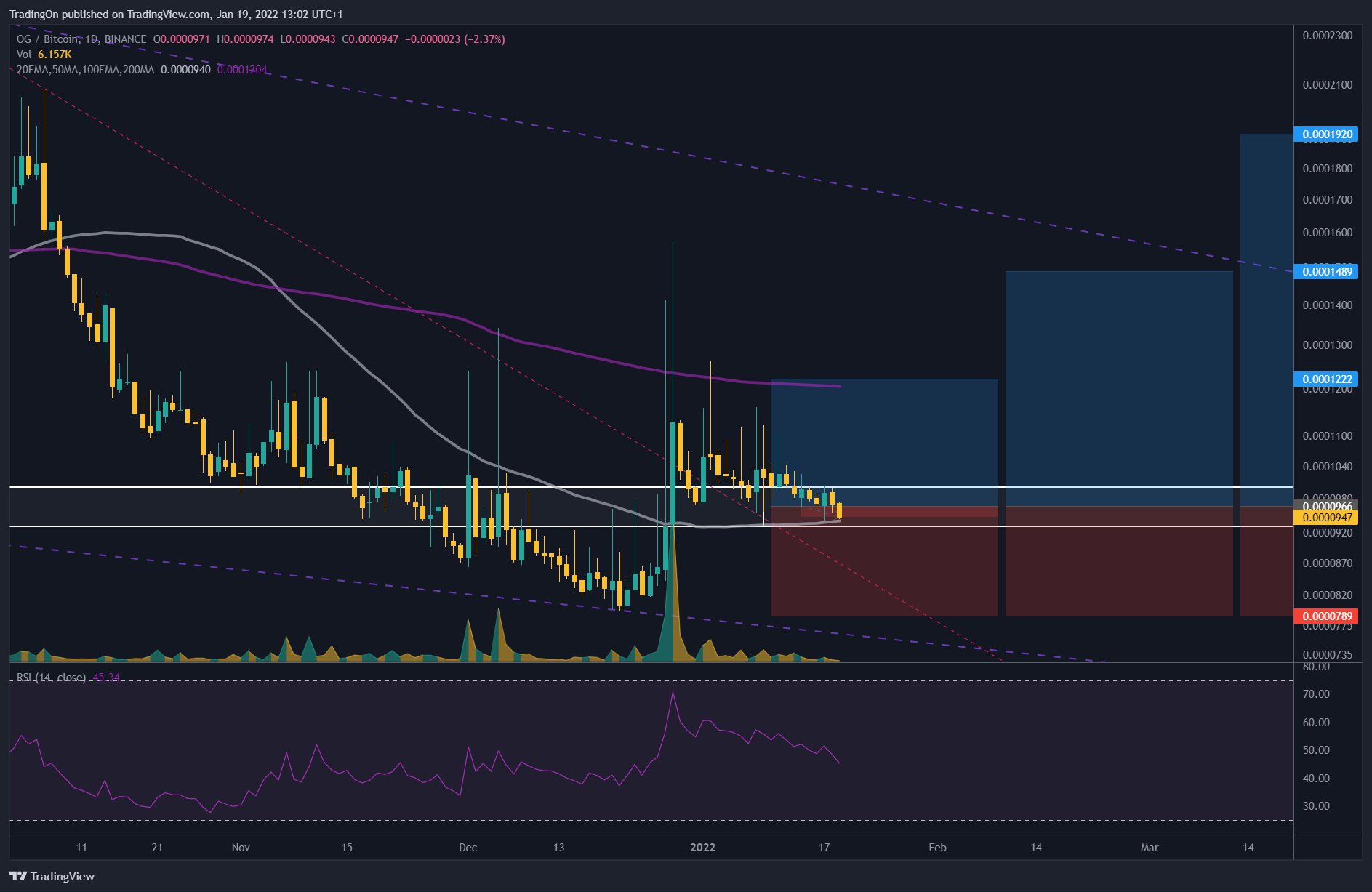Click the blue price tag 0.0001222
Image resolution: width=1372 pixels, height=892 pixels.
coord(1328,379)
